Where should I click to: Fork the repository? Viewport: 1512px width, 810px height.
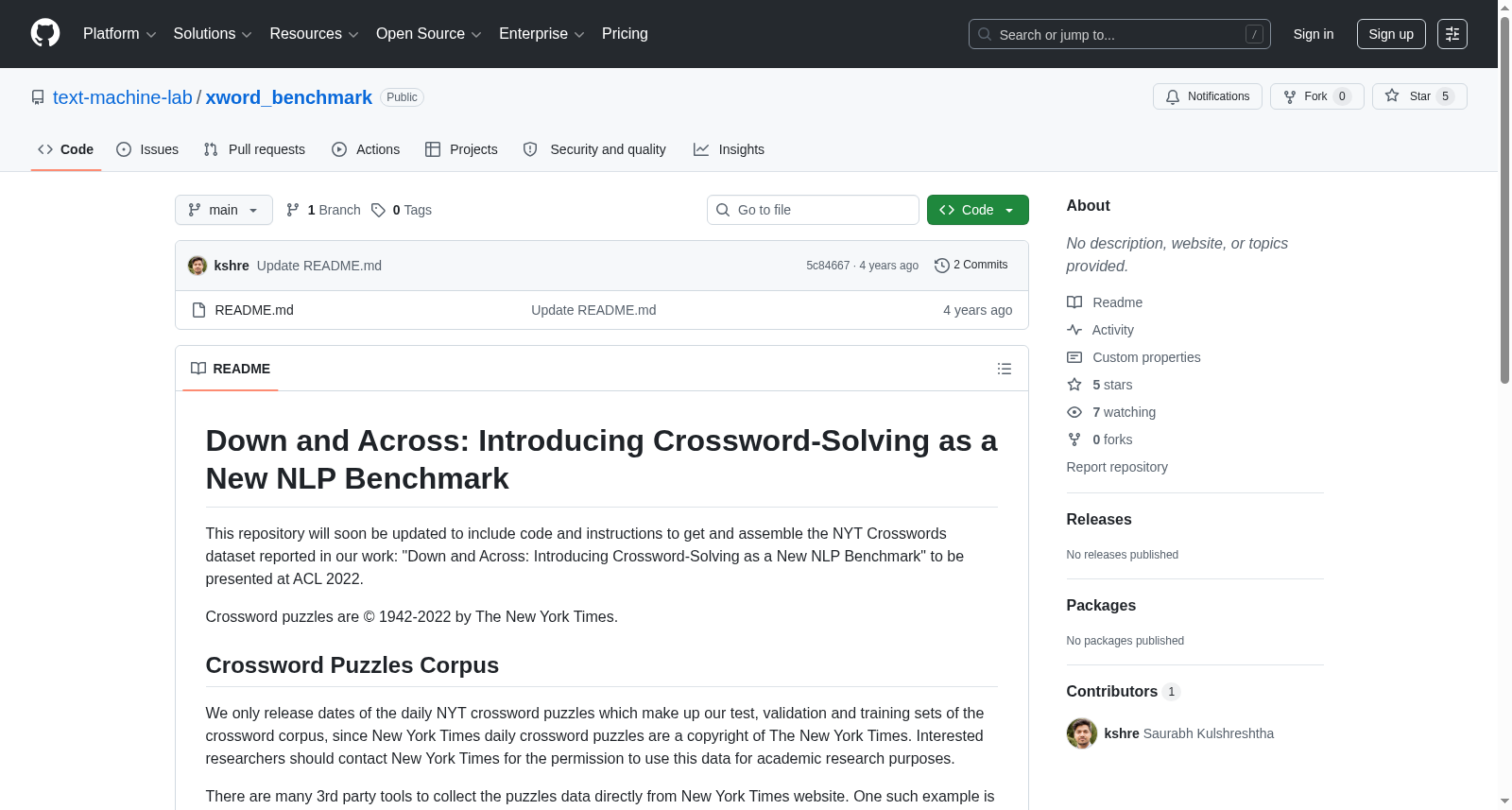pyautogui.click(x=1316, y=96)
